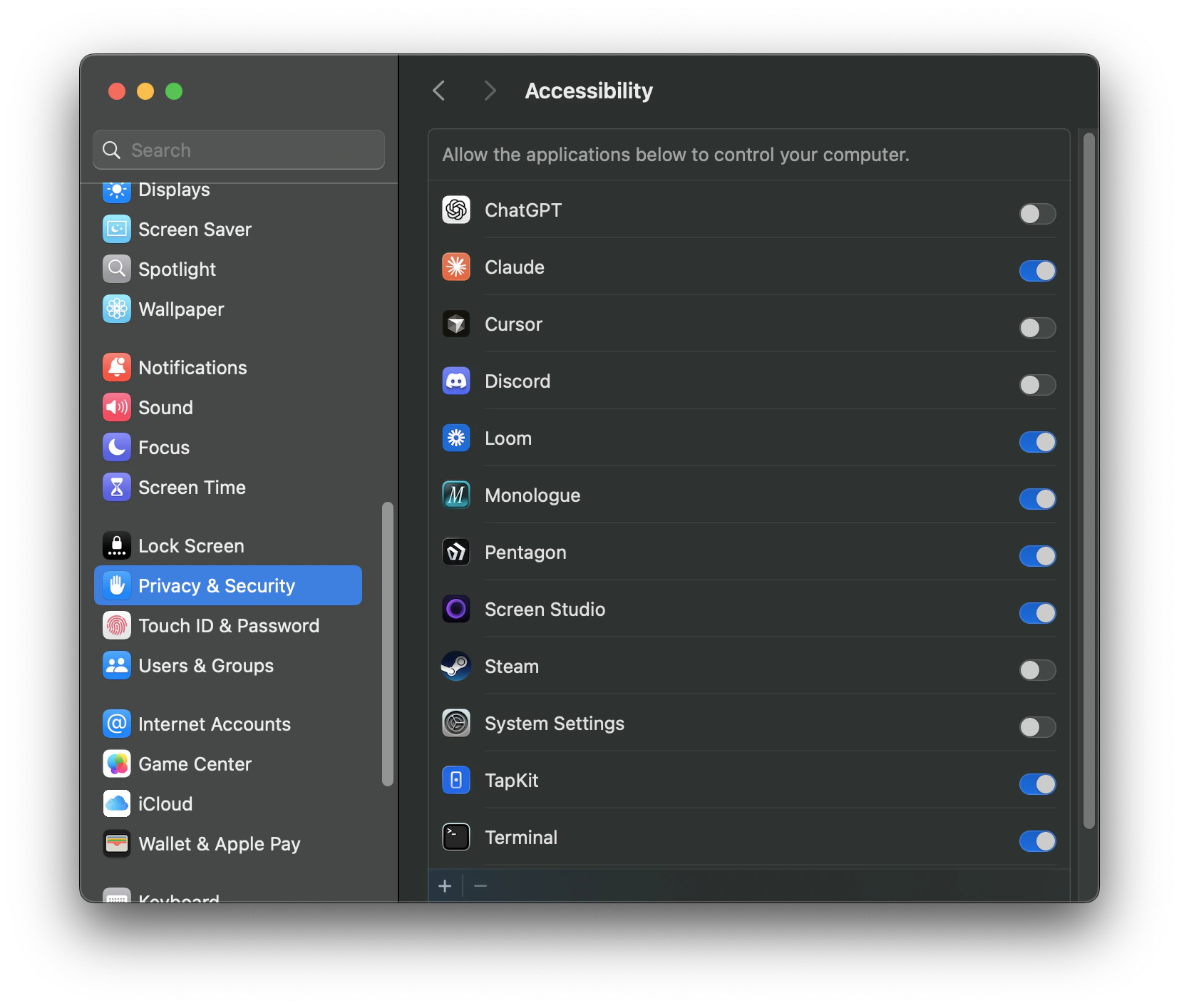Turn on the System Settings toggle
The width and height of the screenshot is (1179, 1008).
point(1037,727)
